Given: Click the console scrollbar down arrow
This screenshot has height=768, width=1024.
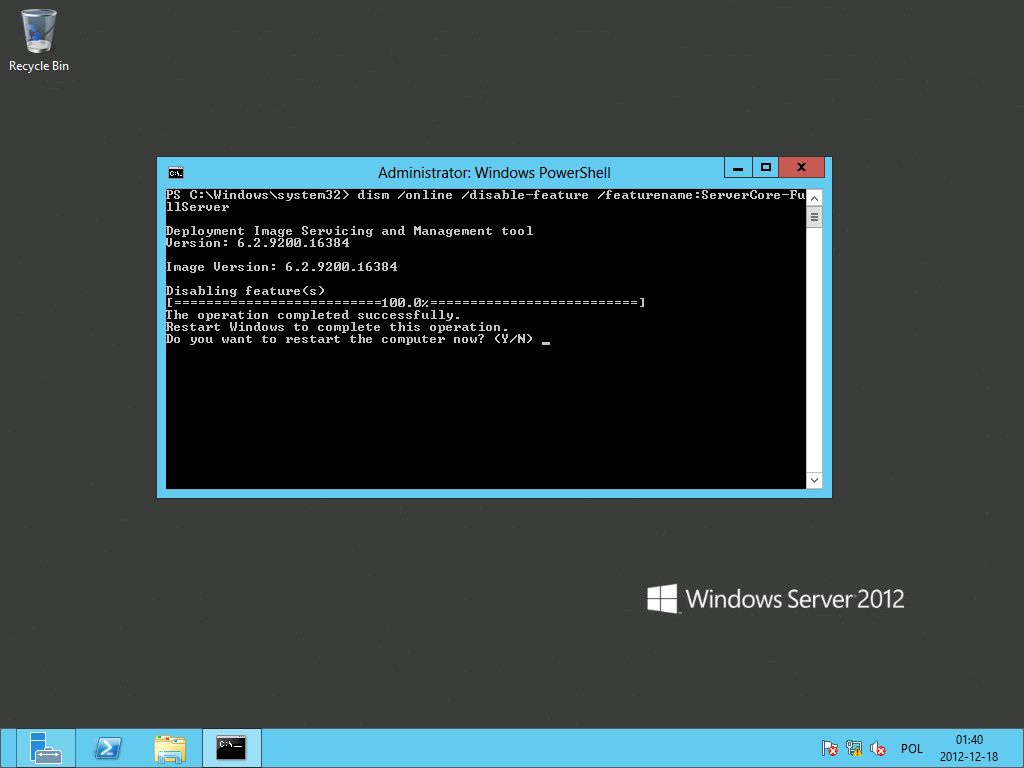Looking at the screenshot, I should coord(814,481).
